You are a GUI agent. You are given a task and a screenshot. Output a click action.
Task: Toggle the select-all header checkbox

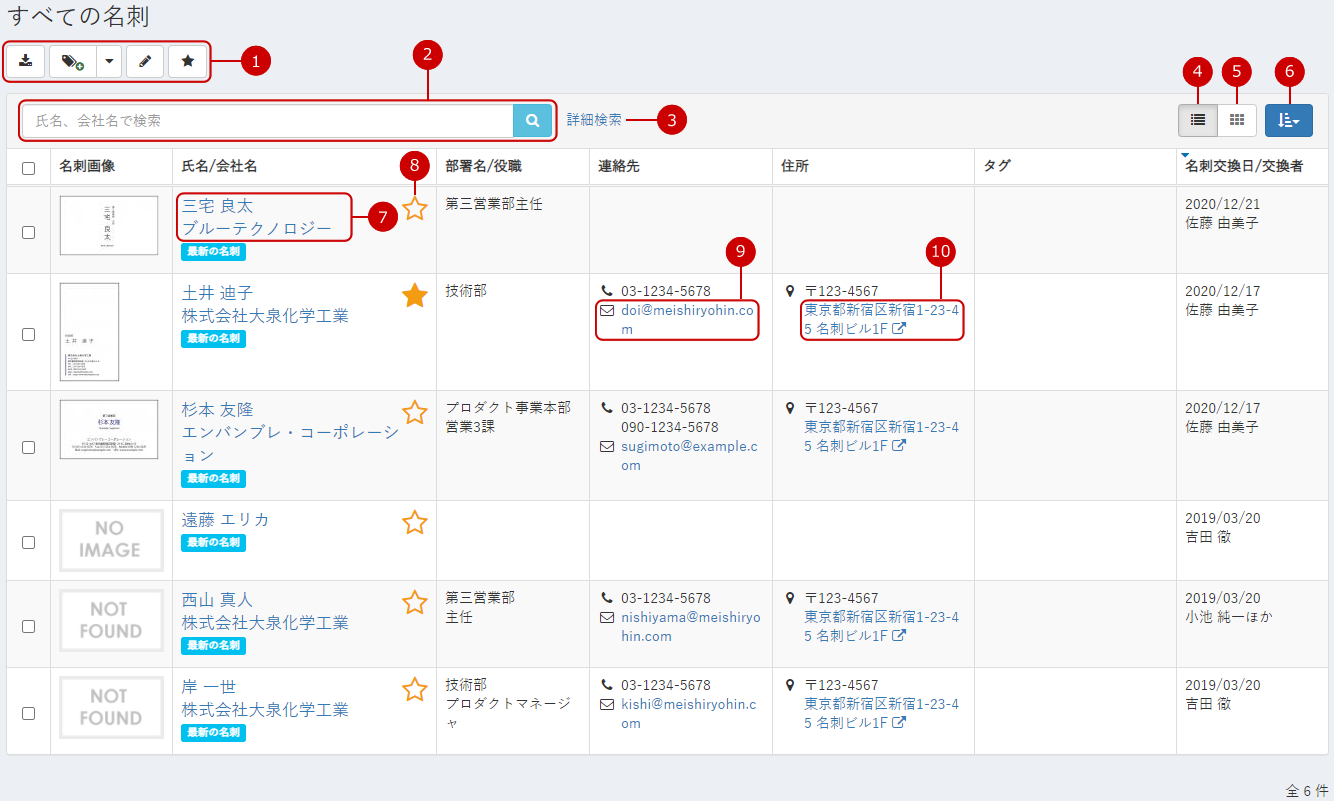coord(28,168)
